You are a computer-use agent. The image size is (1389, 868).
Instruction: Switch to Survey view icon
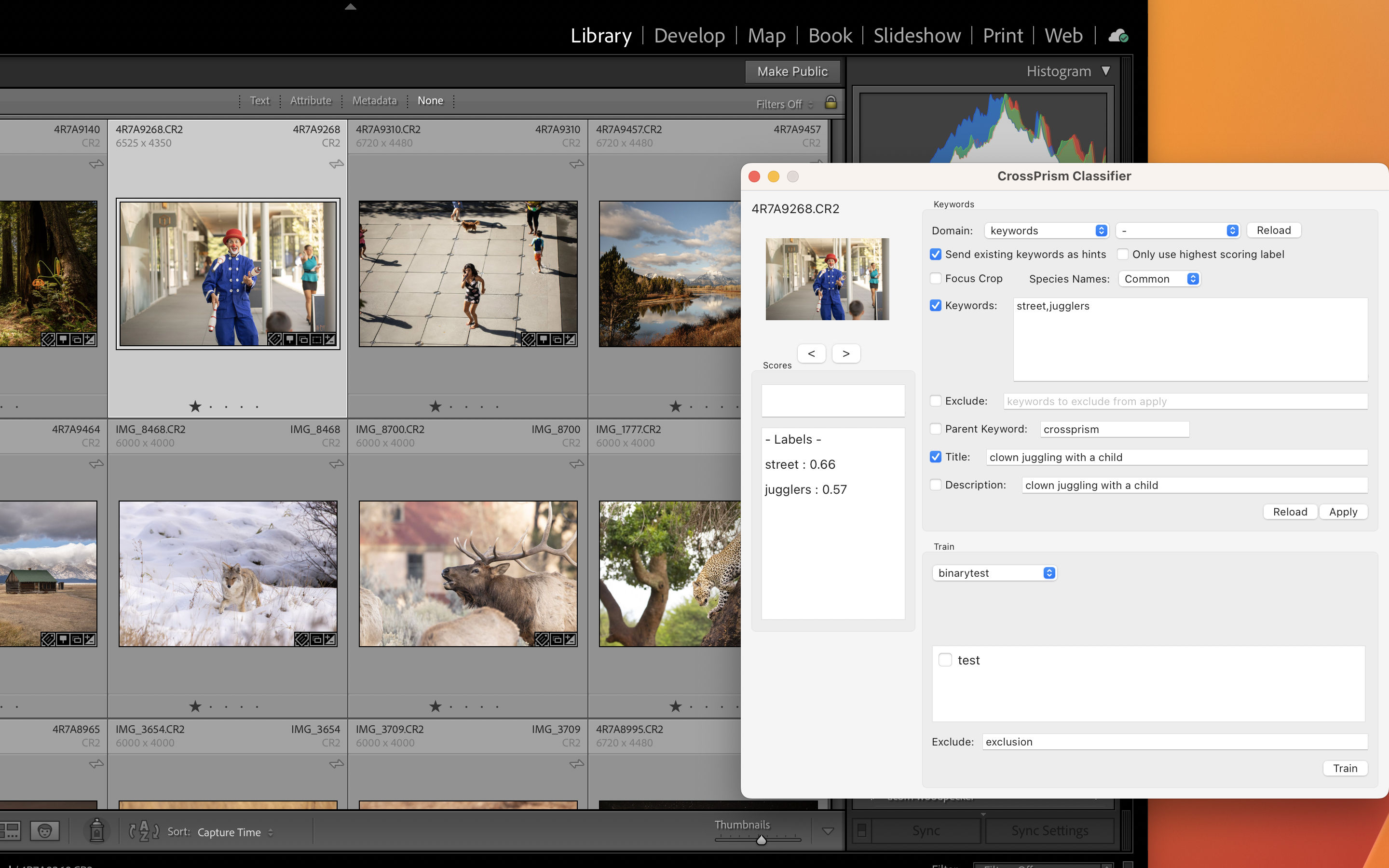[x=10, y=831]
